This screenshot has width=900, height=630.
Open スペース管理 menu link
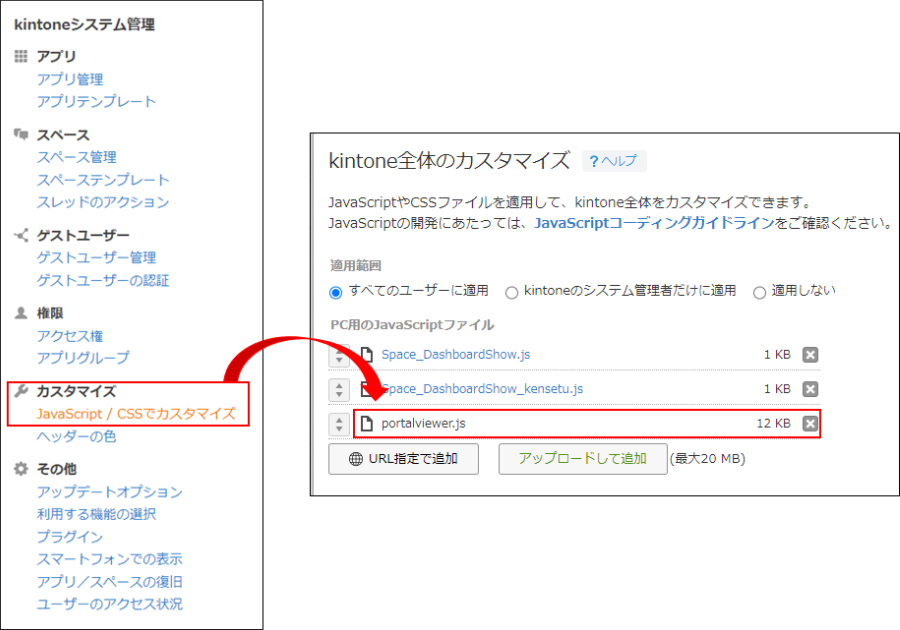click(x=77, y=157)
